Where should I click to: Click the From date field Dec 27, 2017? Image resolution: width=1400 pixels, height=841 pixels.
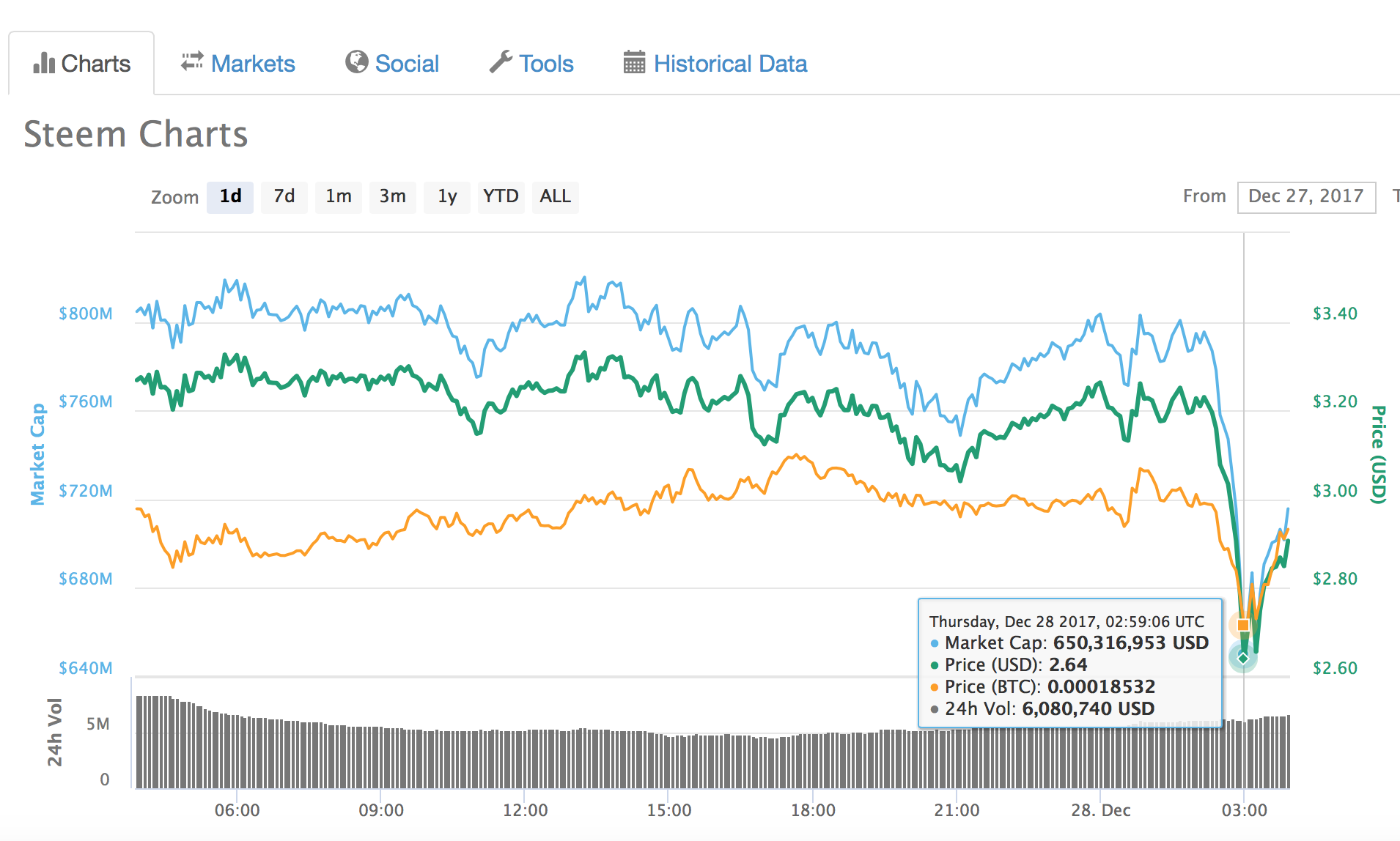coord(1306,197)
